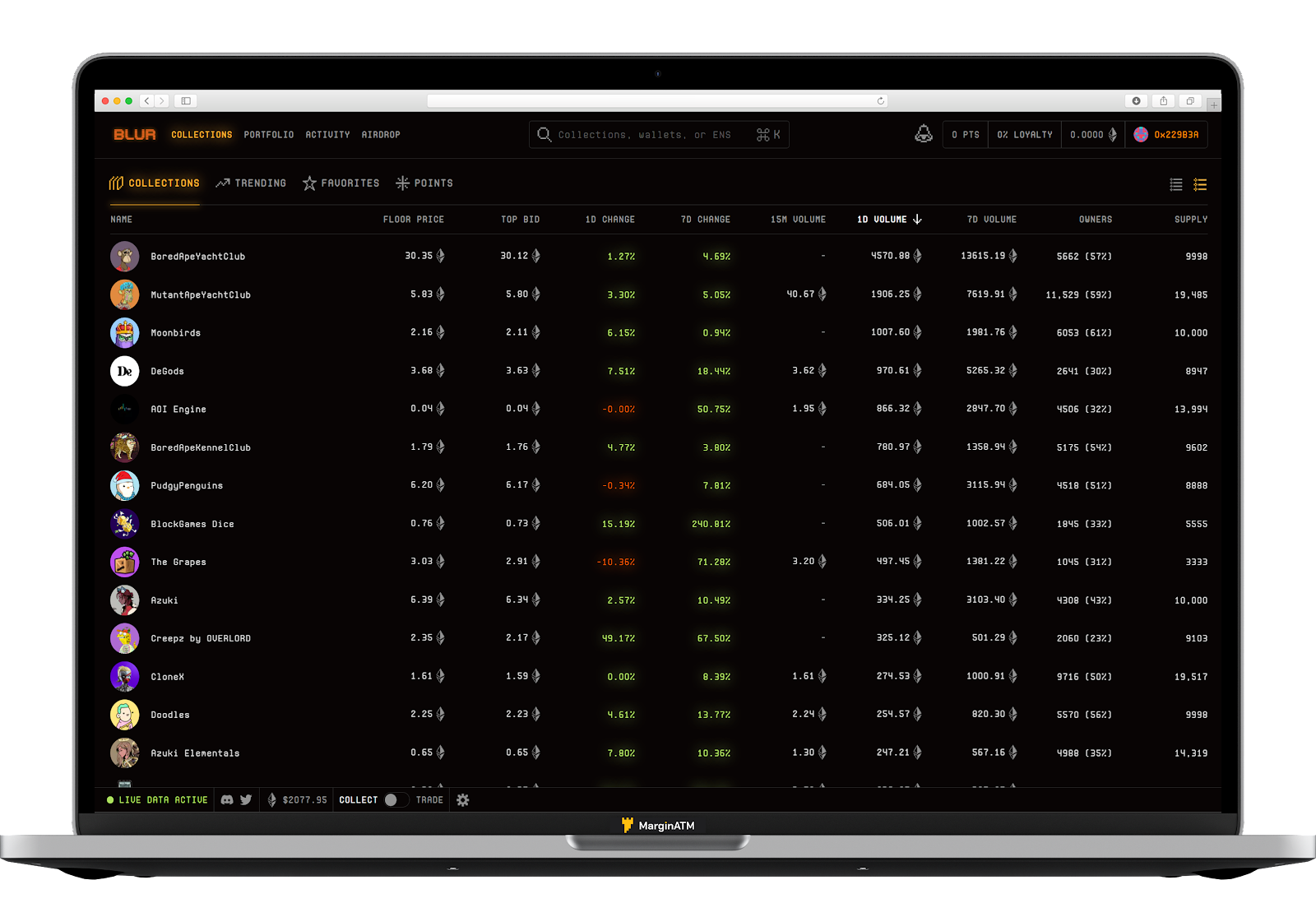Open Collections in top navigation
The width and height of the screenshot is (1316, 917).
click(x=202, y=135)
